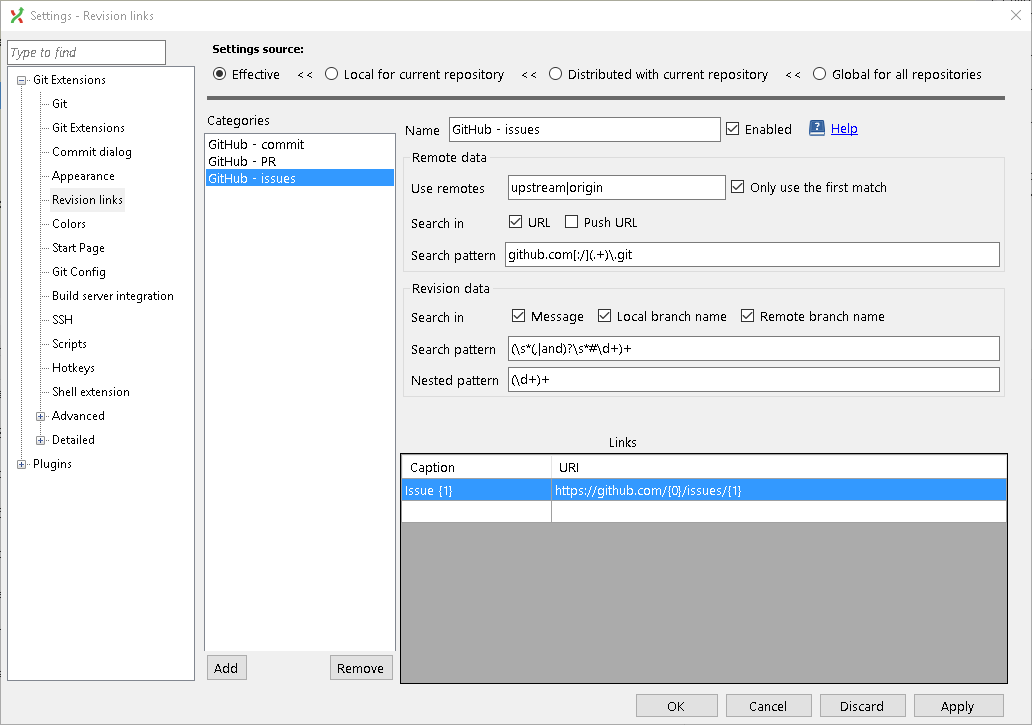The width and height of the screenshot is (1032, 725).
Task: Click the Remote data Search pattern field
Action: [x=752, y=255]
